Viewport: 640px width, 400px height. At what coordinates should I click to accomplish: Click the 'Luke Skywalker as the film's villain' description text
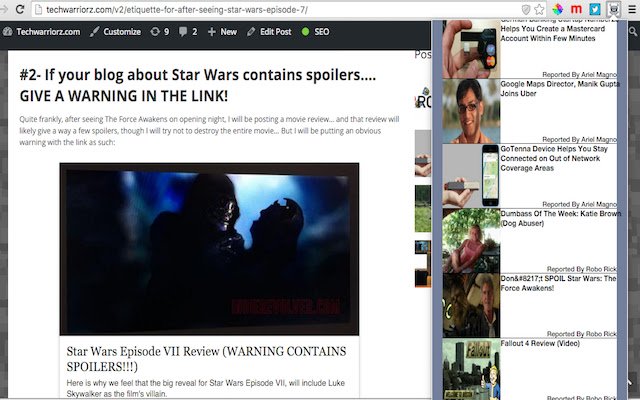tap(206, 388)
